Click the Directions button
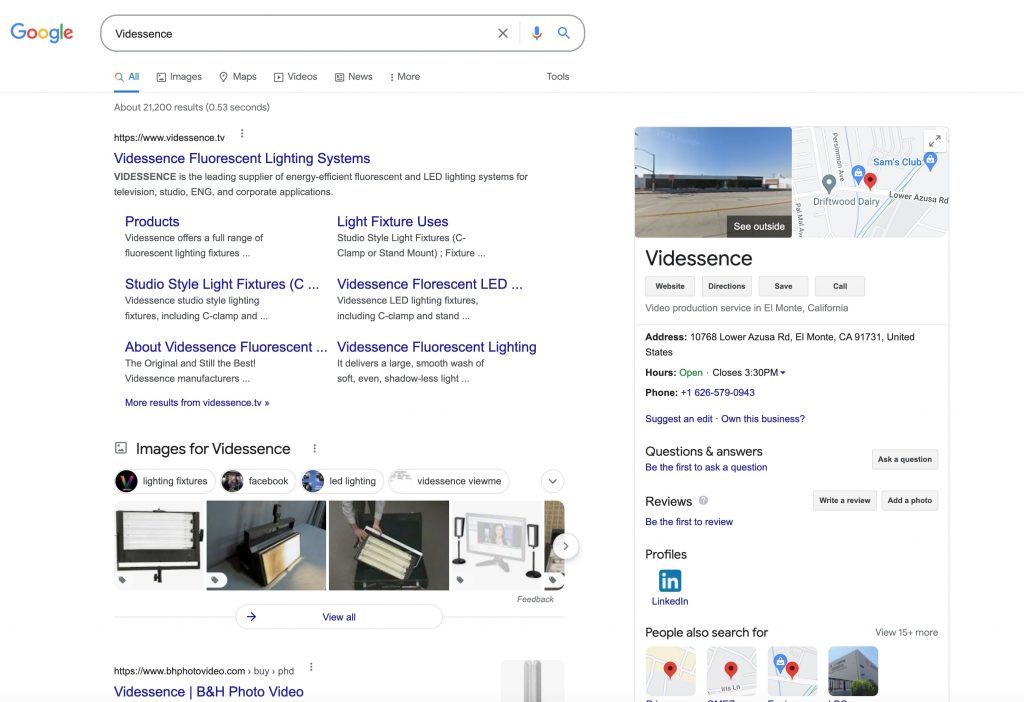 click(726, 286)
